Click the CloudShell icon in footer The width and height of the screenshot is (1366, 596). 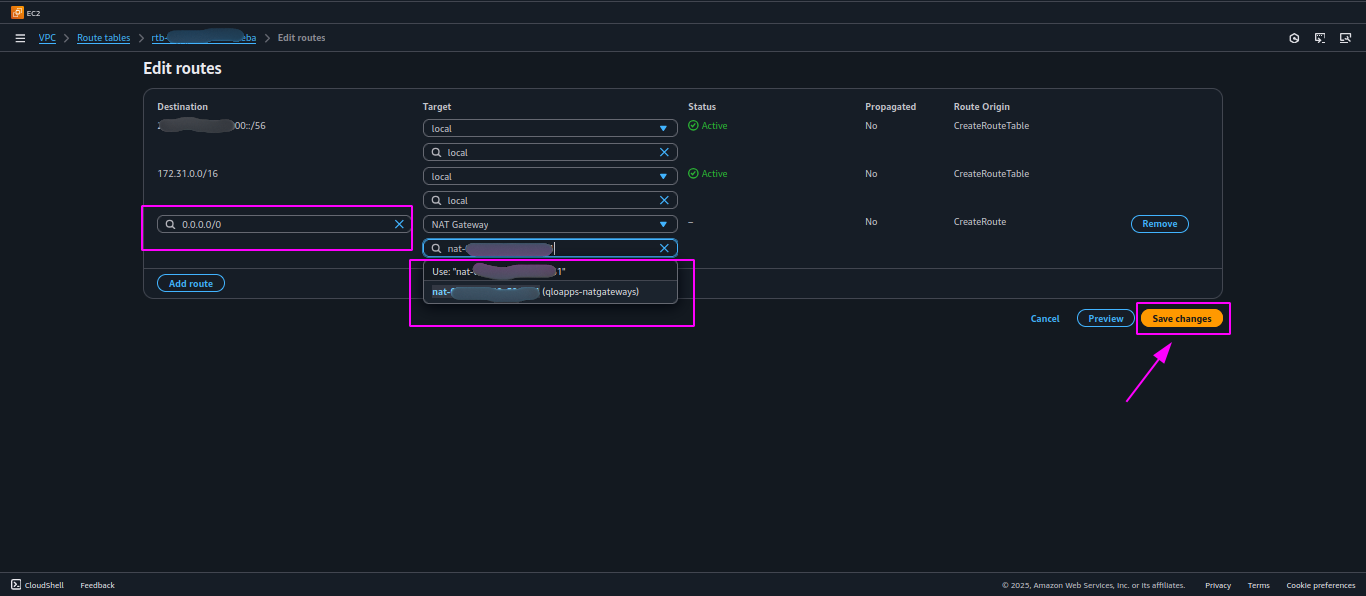[x=15, y=585]
